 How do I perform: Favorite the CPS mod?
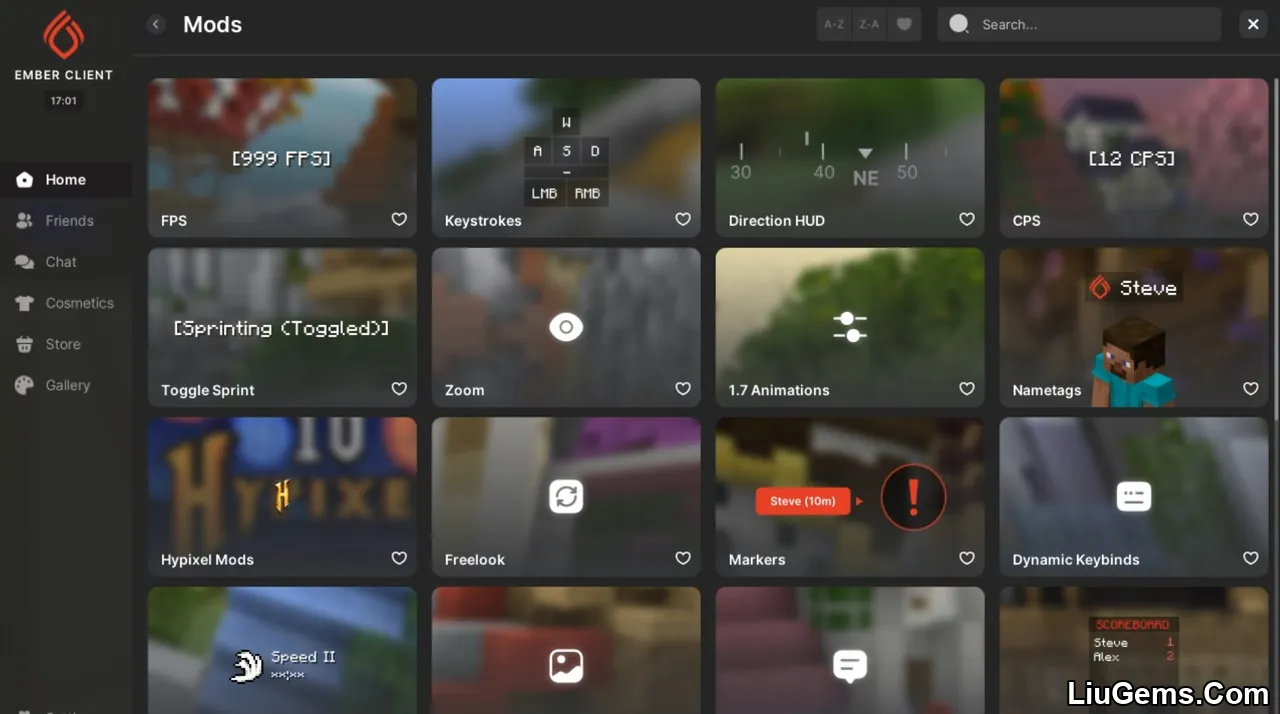1251,219
